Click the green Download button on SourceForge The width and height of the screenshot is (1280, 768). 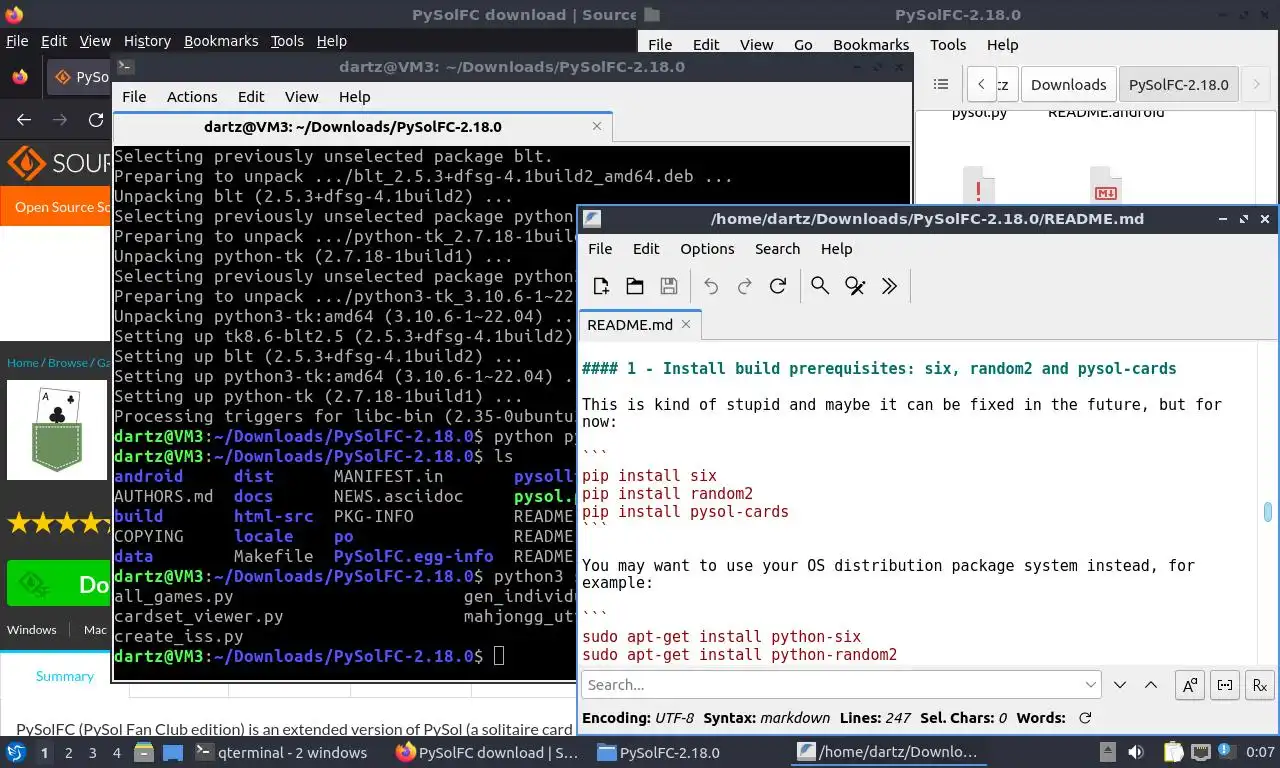(x=59, y=584)
